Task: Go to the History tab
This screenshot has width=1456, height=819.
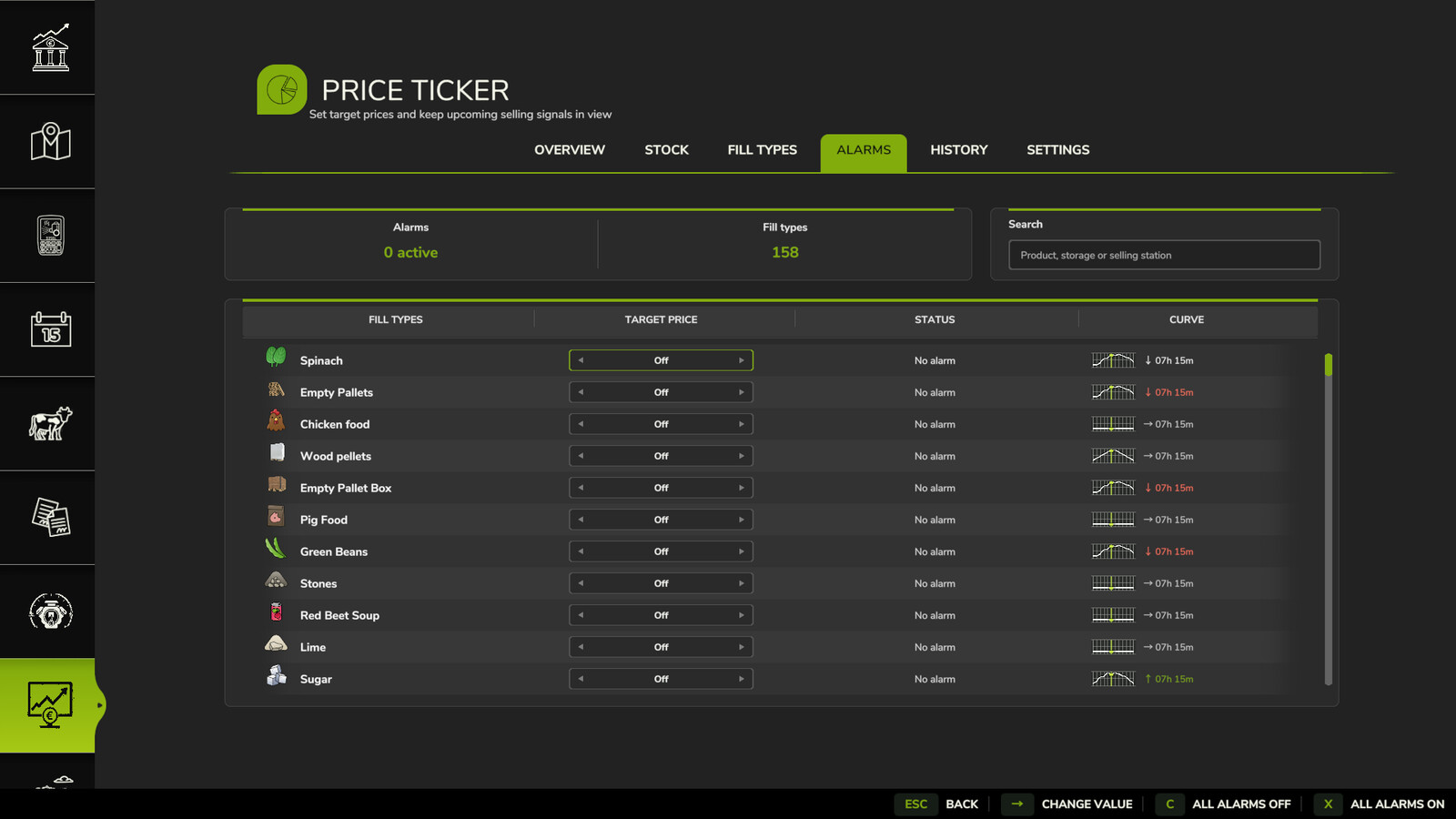Action: [x=959, y=150]
